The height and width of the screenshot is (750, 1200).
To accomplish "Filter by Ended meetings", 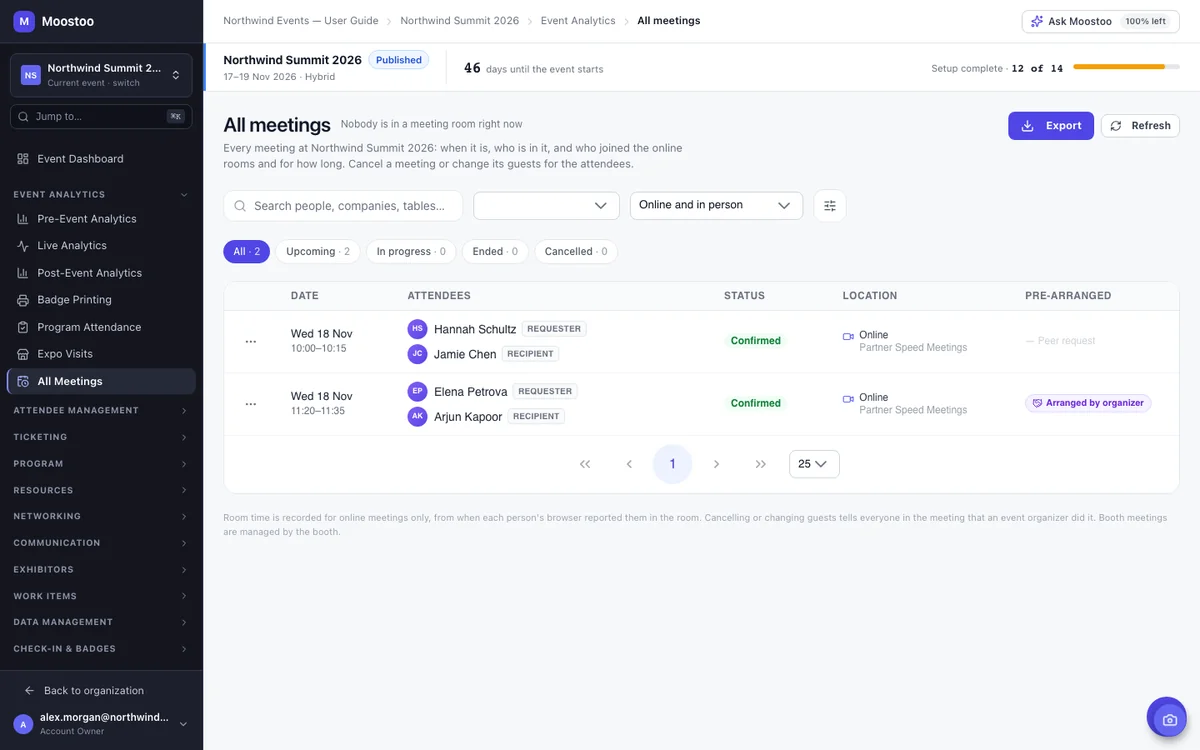I will tap(495, 252).
